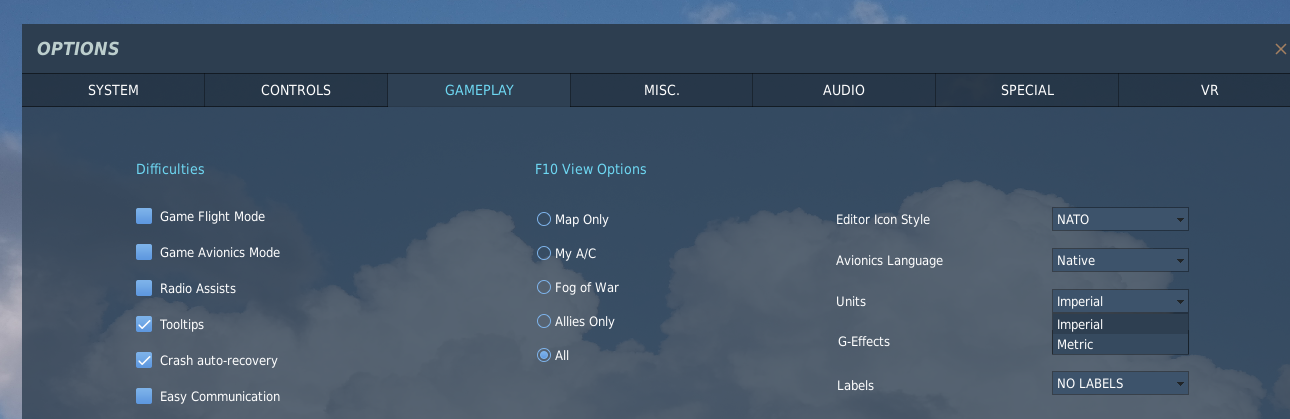Select Map Only radio button
The width and height of the screenshot is (1290, 419).
coord(544,219)
